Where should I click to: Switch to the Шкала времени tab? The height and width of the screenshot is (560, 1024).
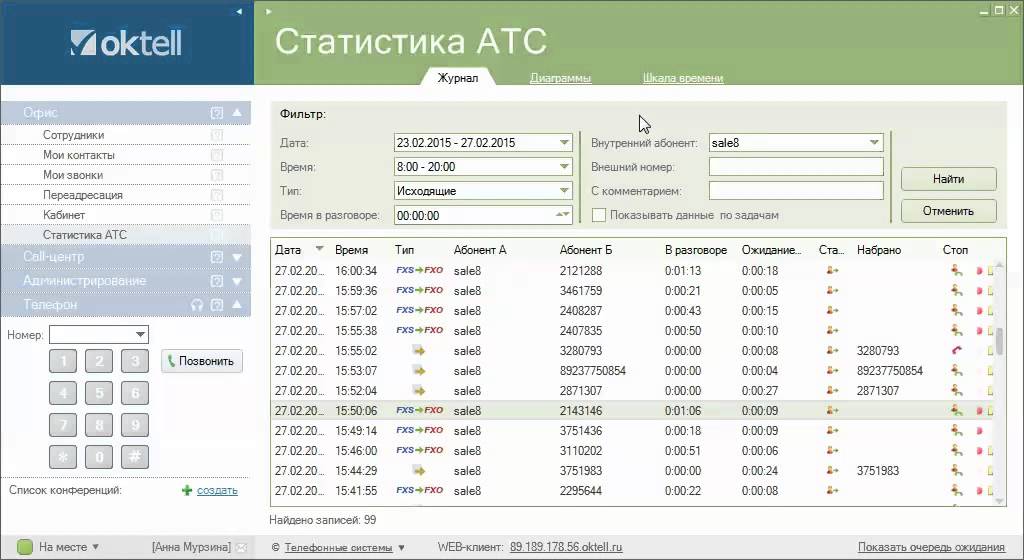point(682,78)
